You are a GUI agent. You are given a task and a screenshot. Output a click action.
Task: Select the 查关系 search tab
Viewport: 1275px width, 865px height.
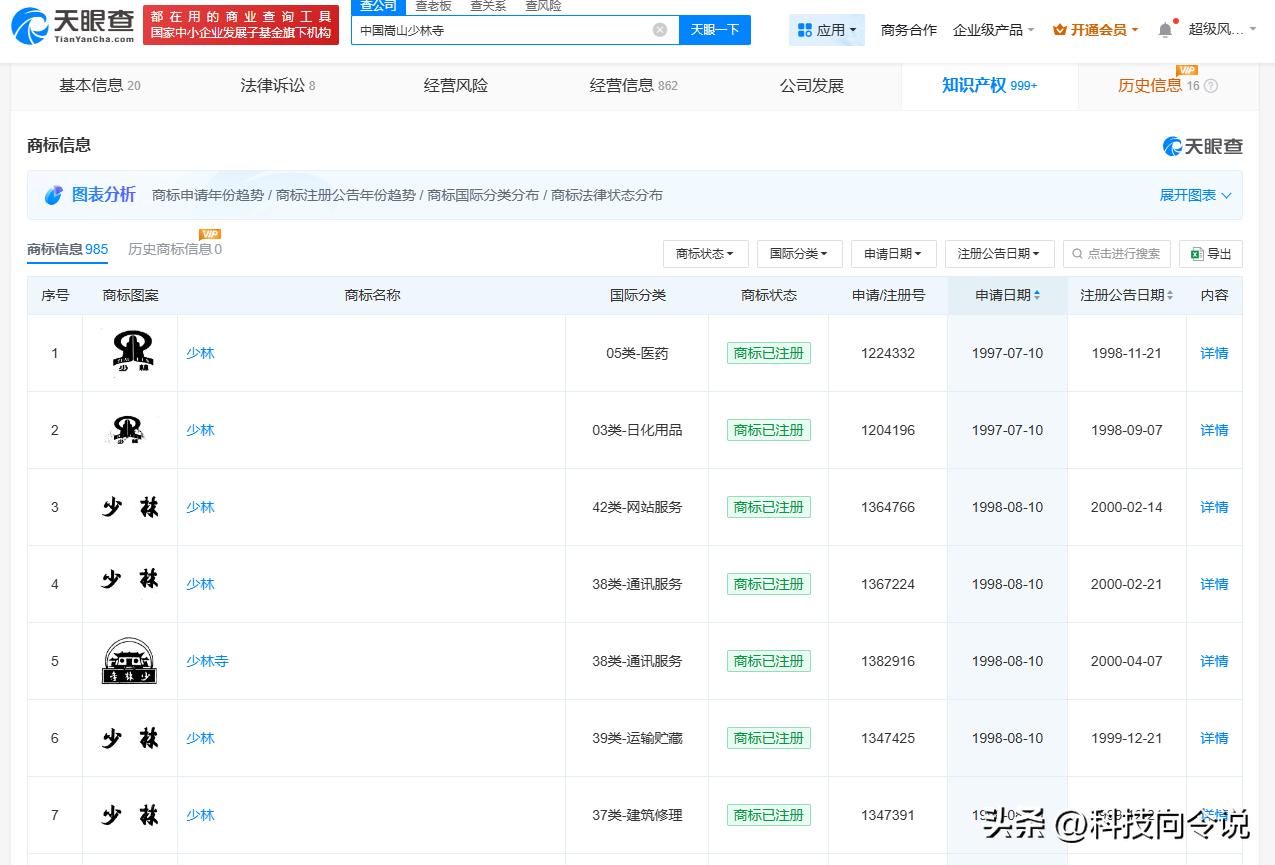pyautogui.click(x=488, y=6)
